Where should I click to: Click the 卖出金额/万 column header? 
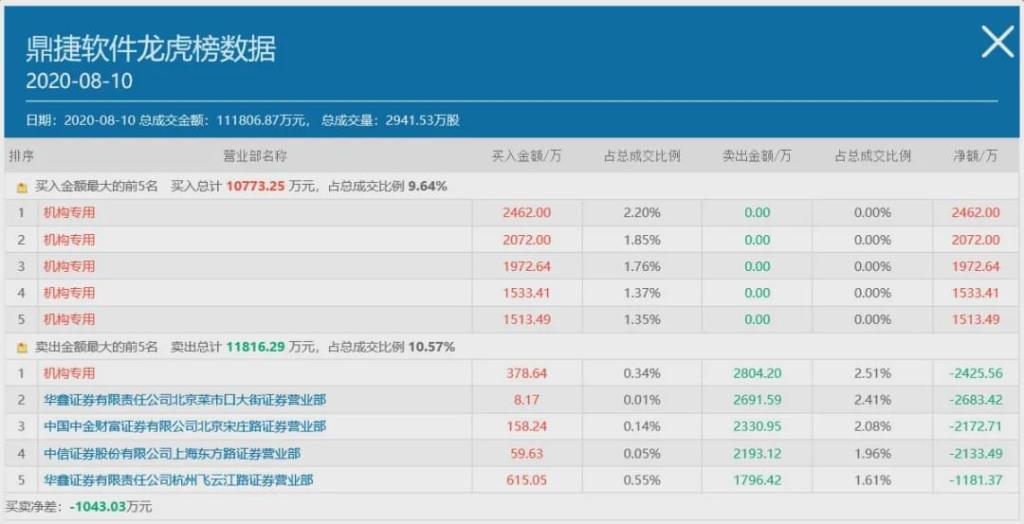tap(757, 156)
